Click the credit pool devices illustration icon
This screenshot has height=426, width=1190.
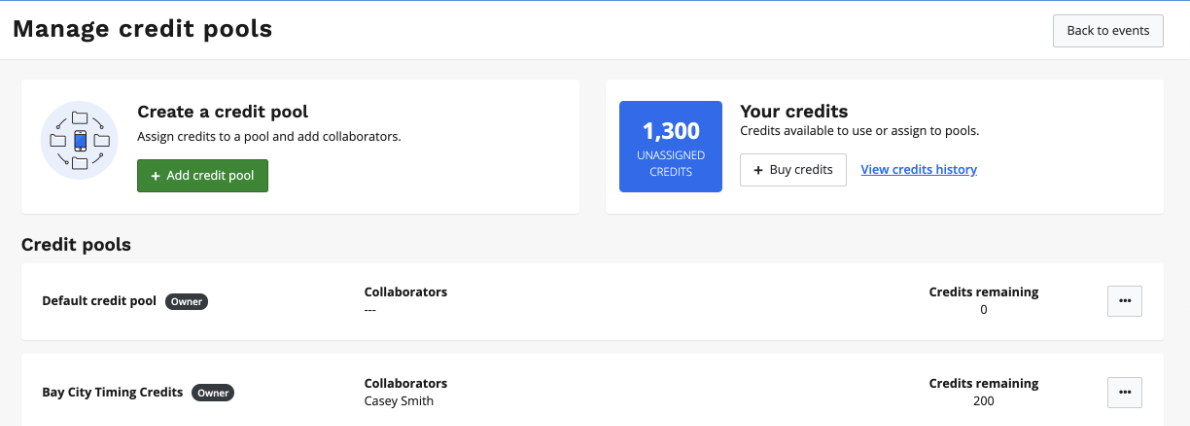[x=79, y=140]
